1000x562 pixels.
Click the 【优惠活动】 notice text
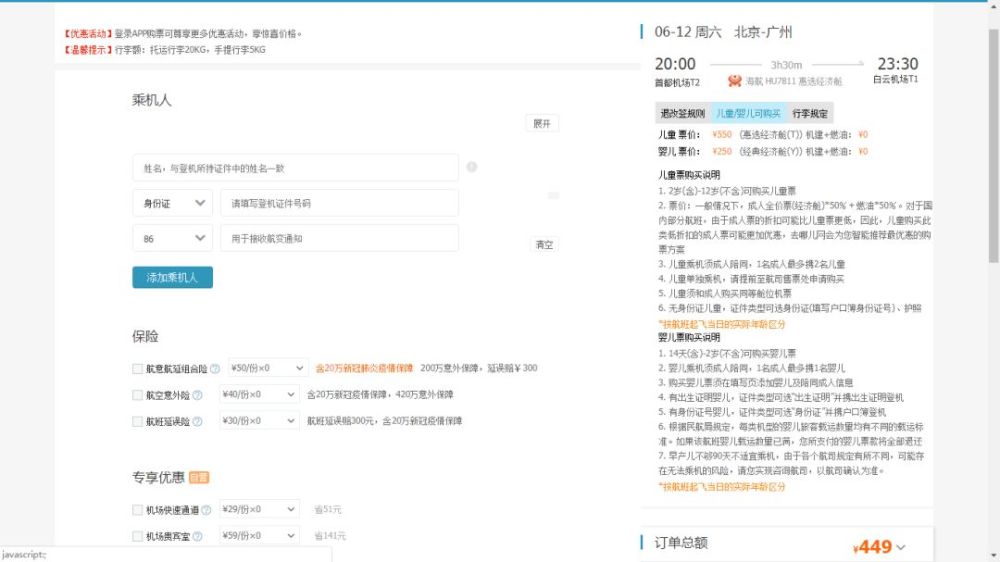(x=88, y=34)
